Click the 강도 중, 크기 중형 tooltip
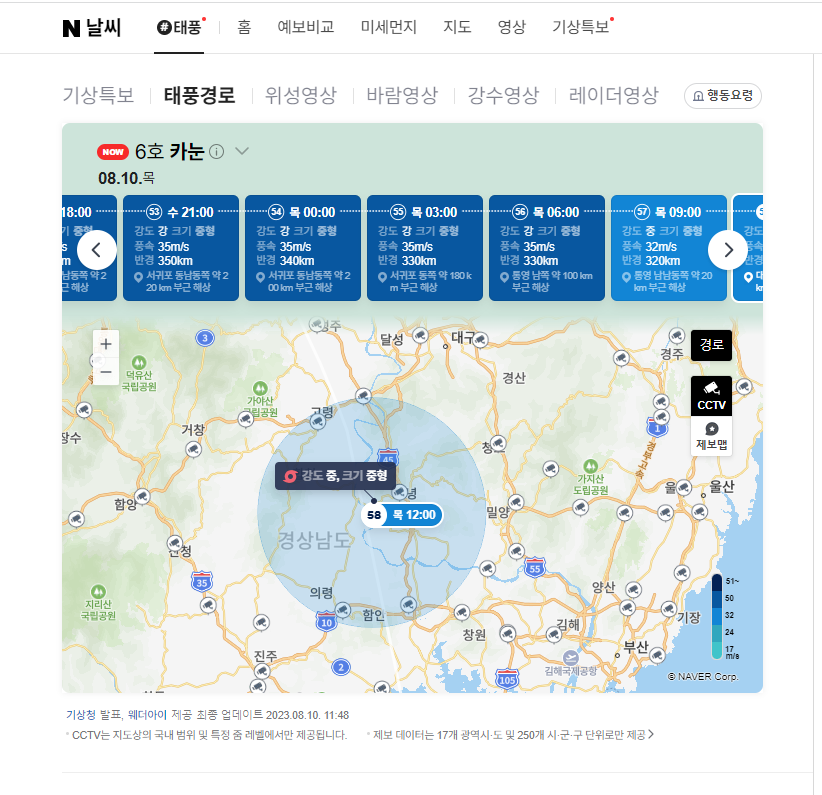 336,476
